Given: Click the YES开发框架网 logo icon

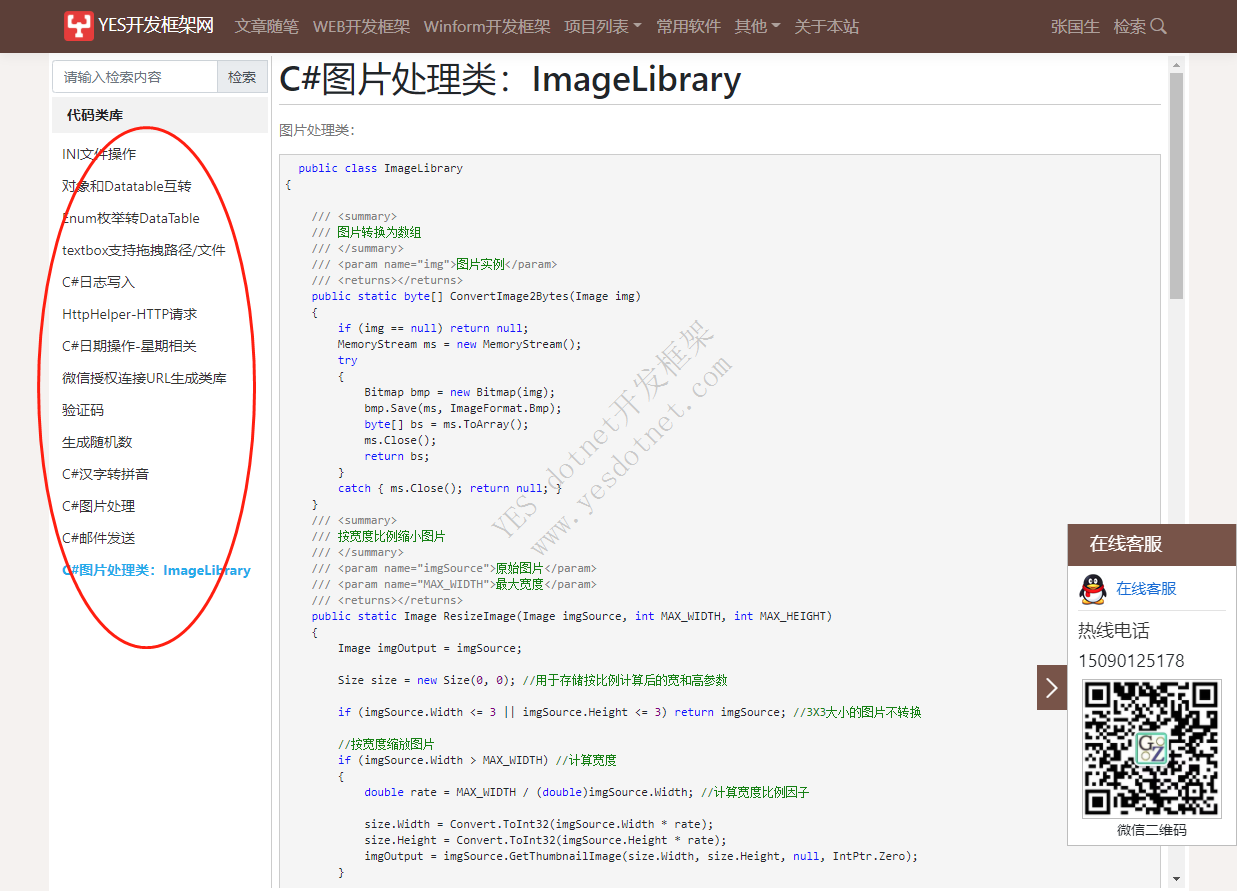Looking at the screenshot, I should [79, 26].
